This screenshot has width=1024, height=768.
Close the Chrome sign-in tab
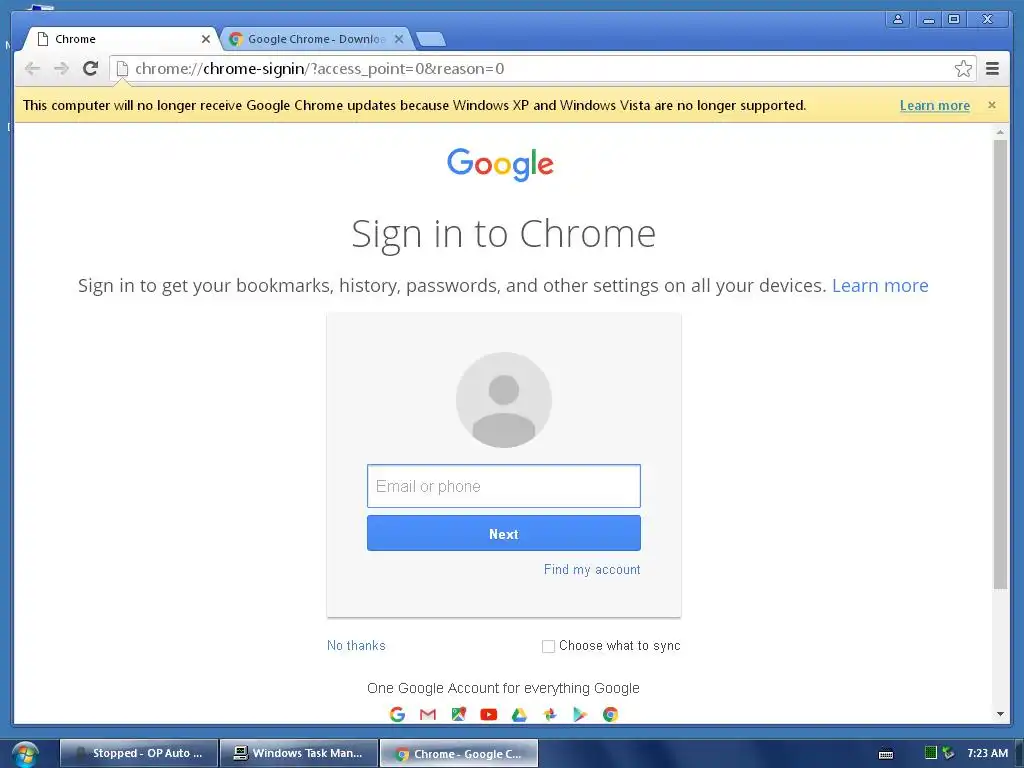[206, 39]
